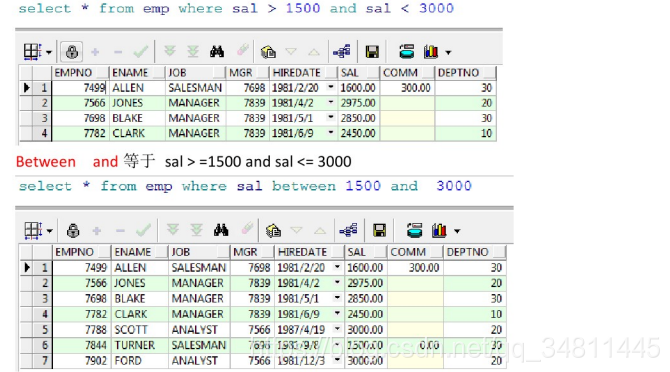
Task: Click the save floppy disk icon in the four-row grid toolbar
Action: click(x=372, y=52)
